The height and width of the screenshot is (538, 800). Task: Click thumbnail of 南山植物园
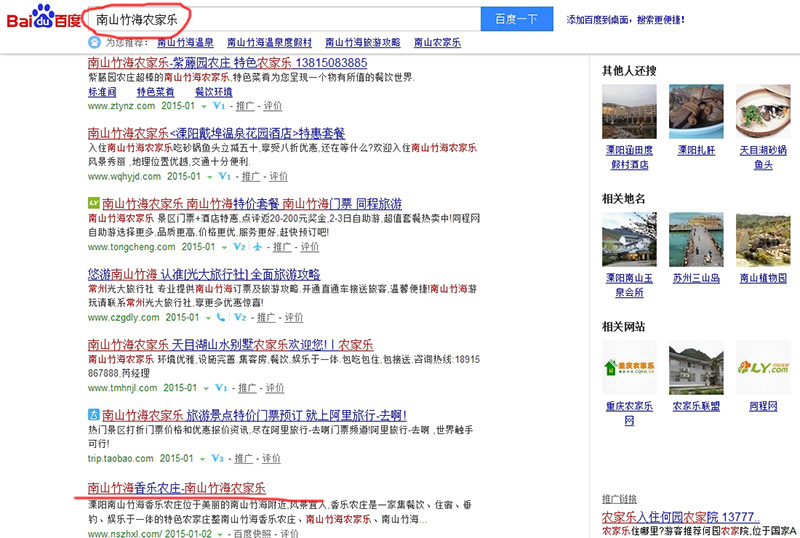pyautogui.click(x=763, y=239)
